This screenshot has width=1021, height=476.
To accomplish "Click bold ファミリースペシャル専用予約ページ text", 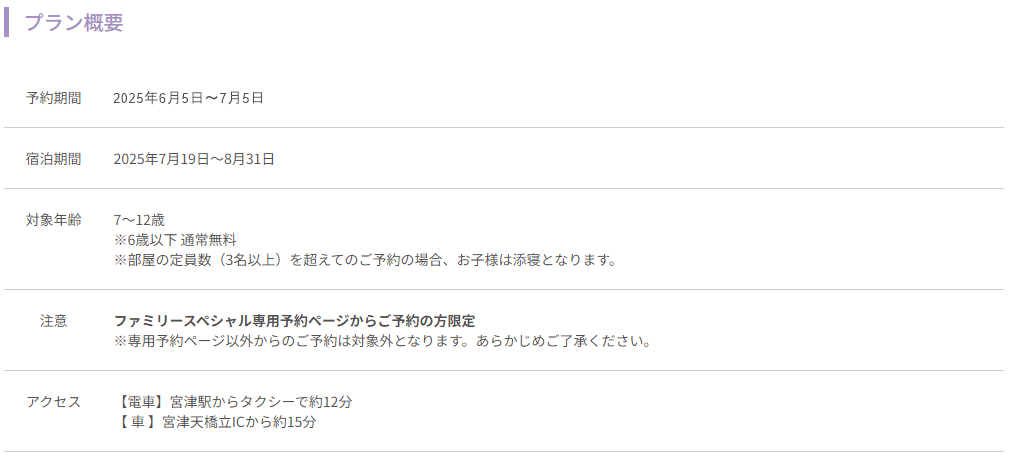I will 294,321.
